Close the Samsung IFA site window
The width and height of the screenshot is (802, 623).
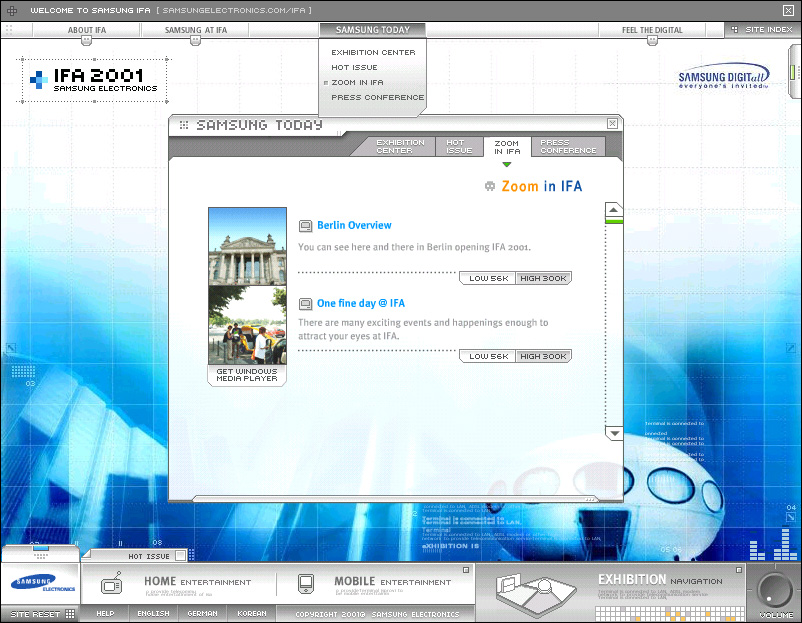[x=788, y=10]
